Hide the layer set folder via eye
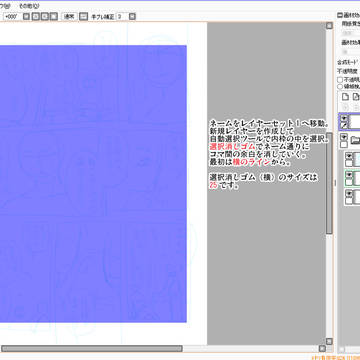360x360 pixels. tap(344, 137)
